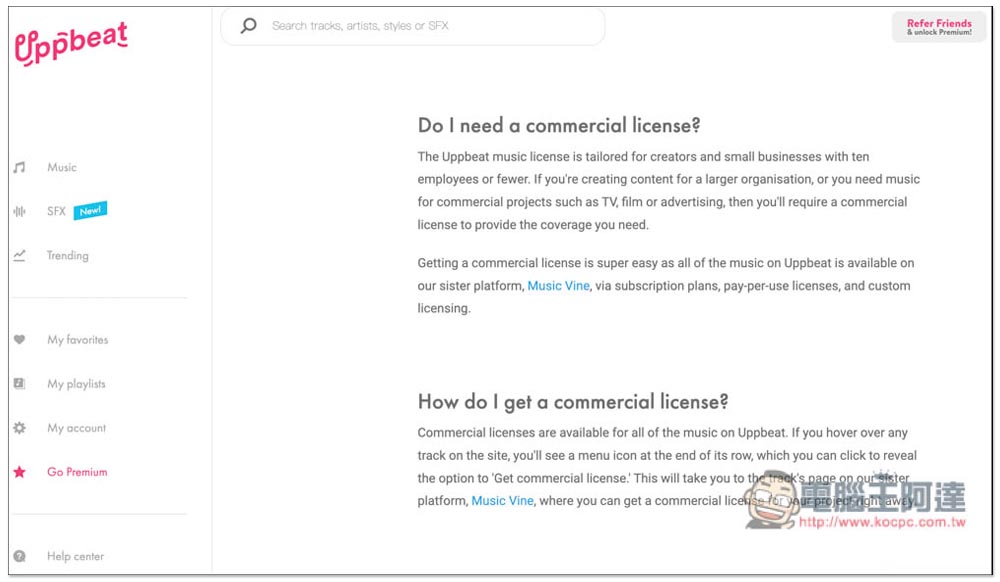This screenshot has width=1000, height=582.
Task: Open My account settings
Action: [x=77, y=428]
